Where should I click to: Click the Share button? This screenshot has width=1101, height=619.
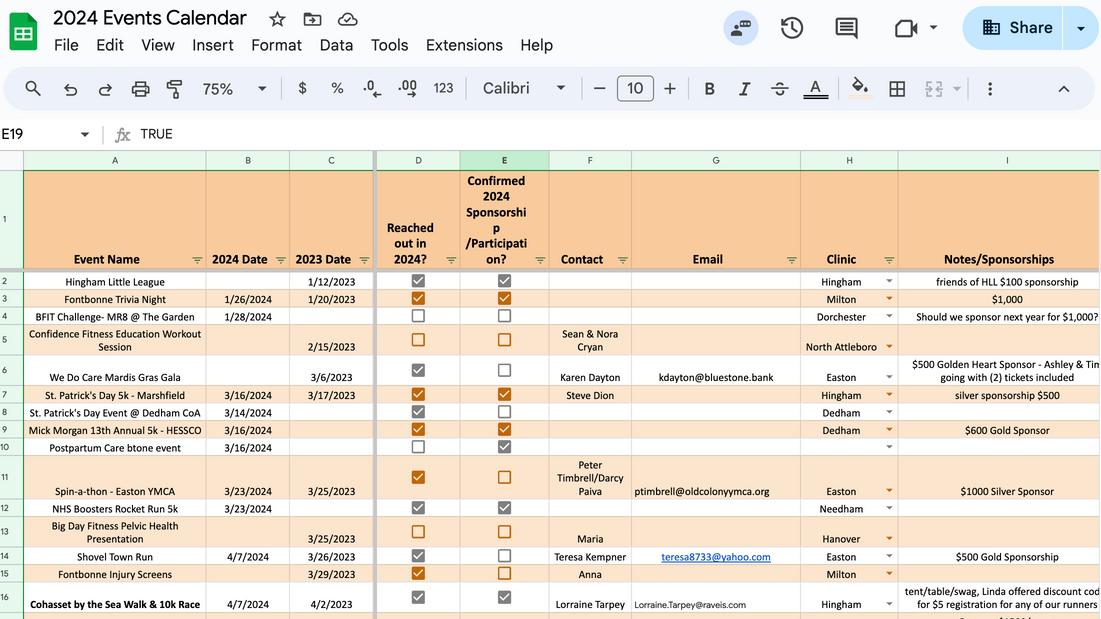click(x=1017, y=28)
